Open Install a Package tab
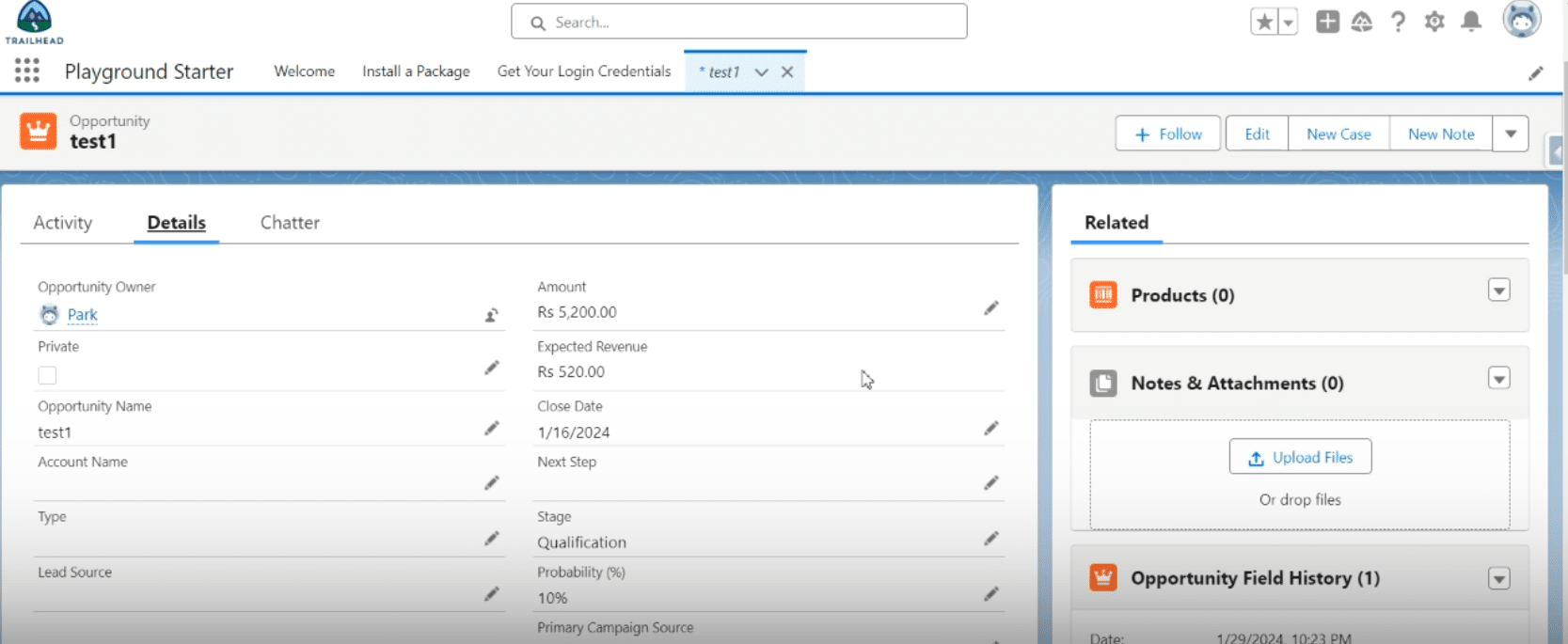1568x644 pixels. pos(416,71)
